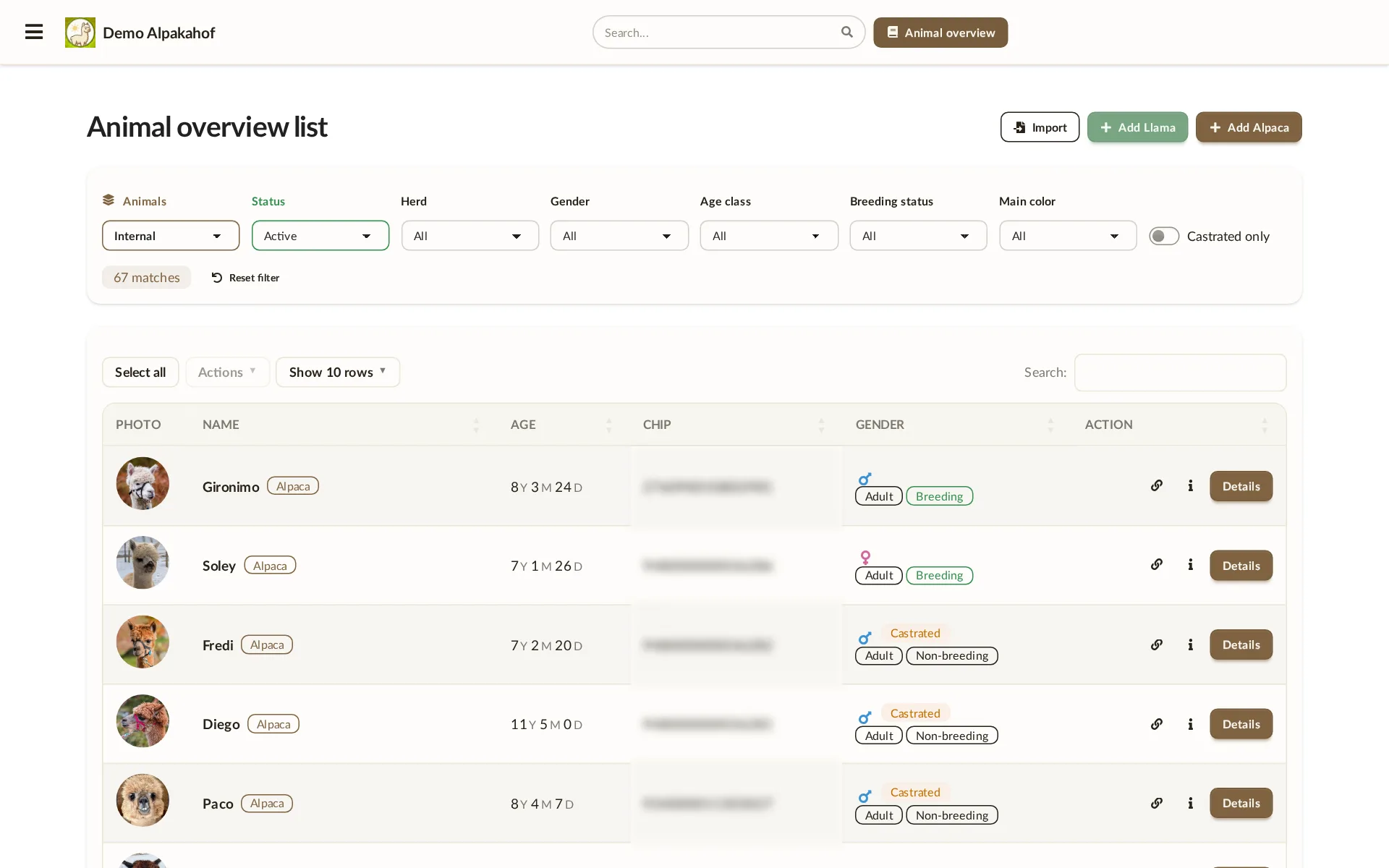The width and height of the screenshot is (1389, 868).
Task: Click the Reset filter icon link
Action: click(245, 278)
